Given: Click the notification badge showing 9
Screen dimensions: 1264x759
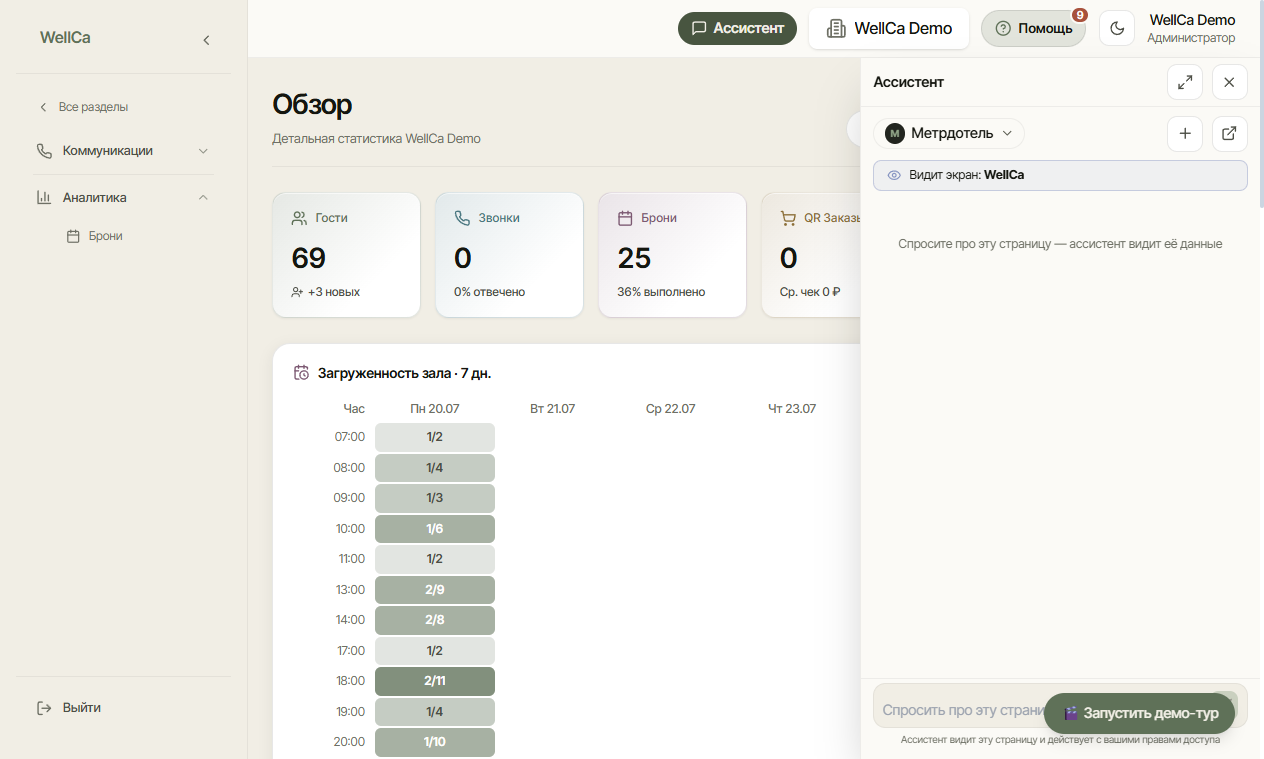Looking at the screenshot, I should point(1080,15).
